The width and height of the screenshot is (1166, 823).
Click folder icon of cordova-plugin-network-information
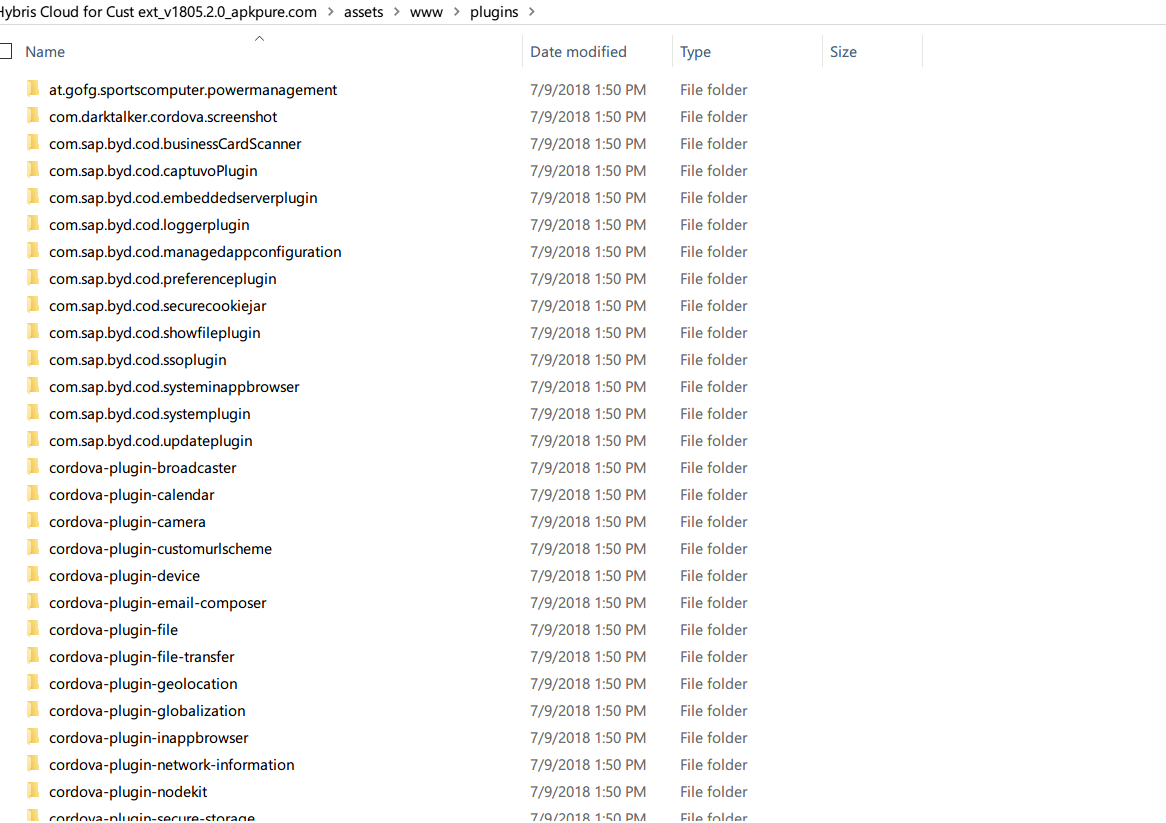(33, 764)
